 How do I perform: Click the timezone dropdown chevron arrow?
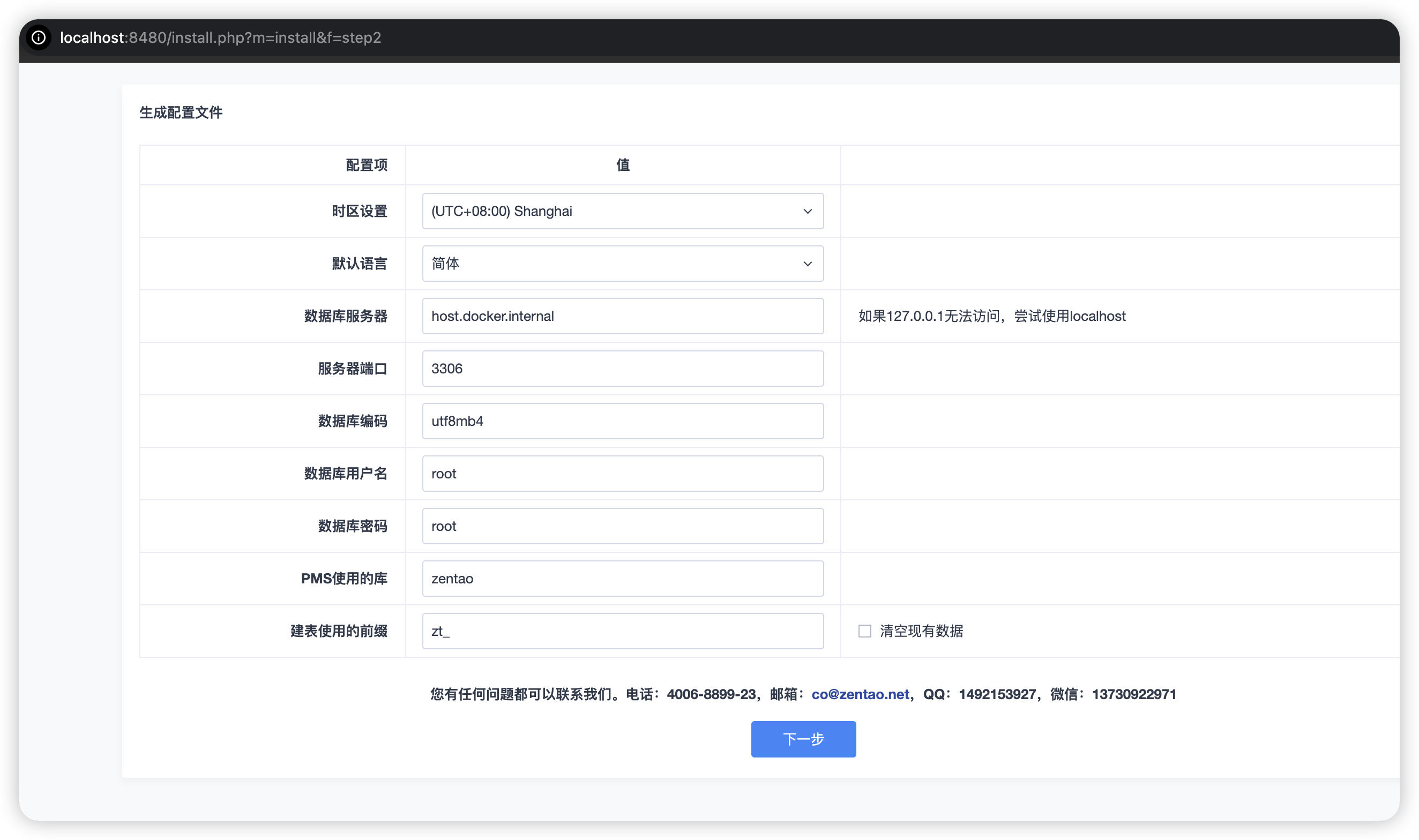point(808,211)
